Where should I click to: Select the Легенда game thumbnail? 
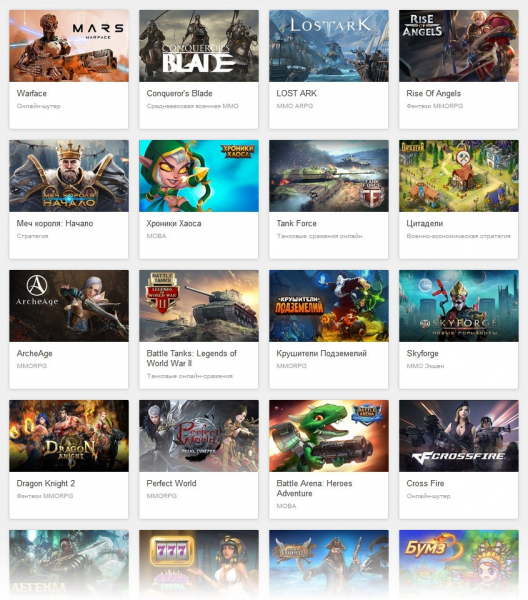pyautogui.click(x=69, y=564)
